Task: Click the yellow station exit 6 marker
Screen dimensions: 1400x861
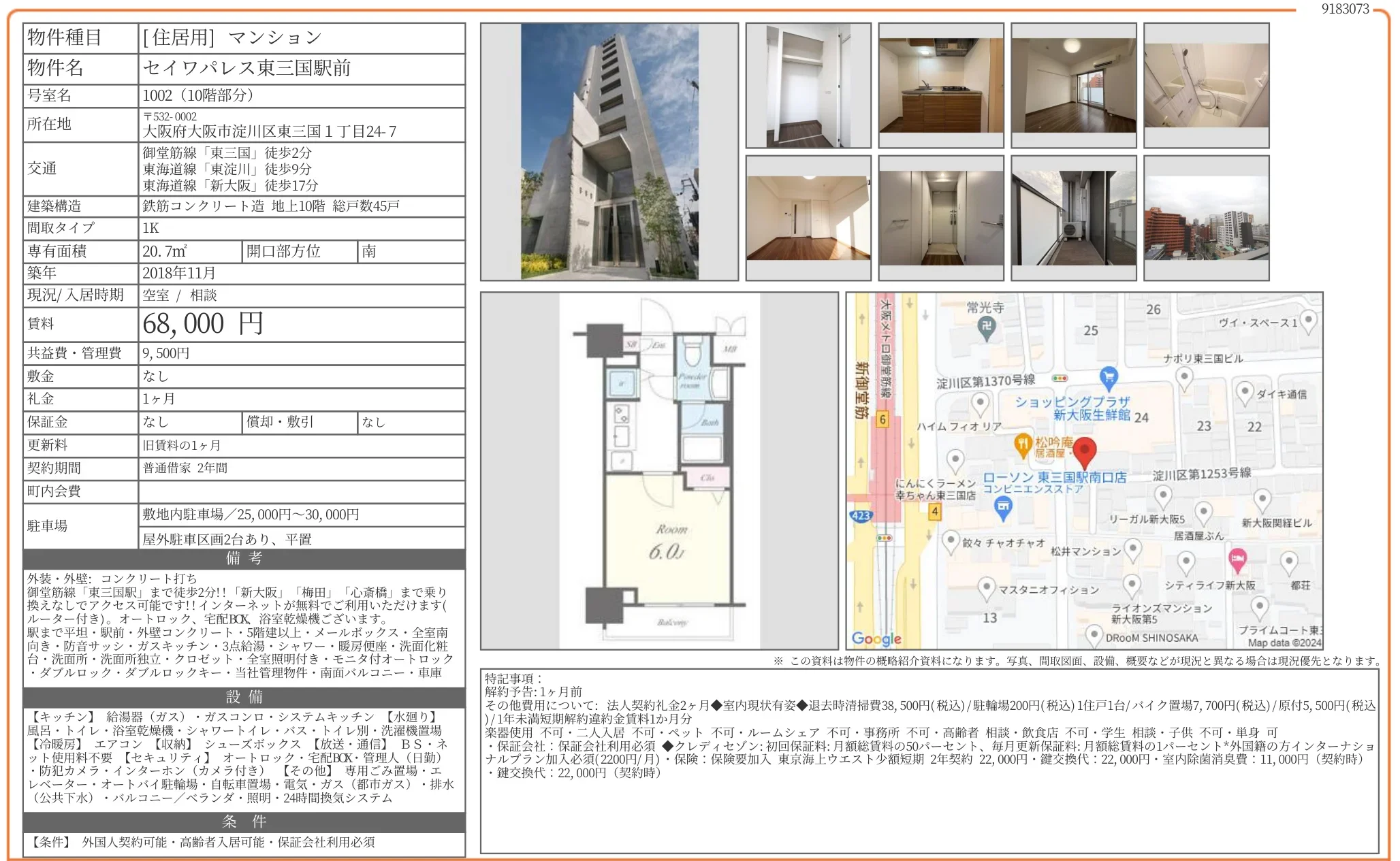Action: [882, 419]
